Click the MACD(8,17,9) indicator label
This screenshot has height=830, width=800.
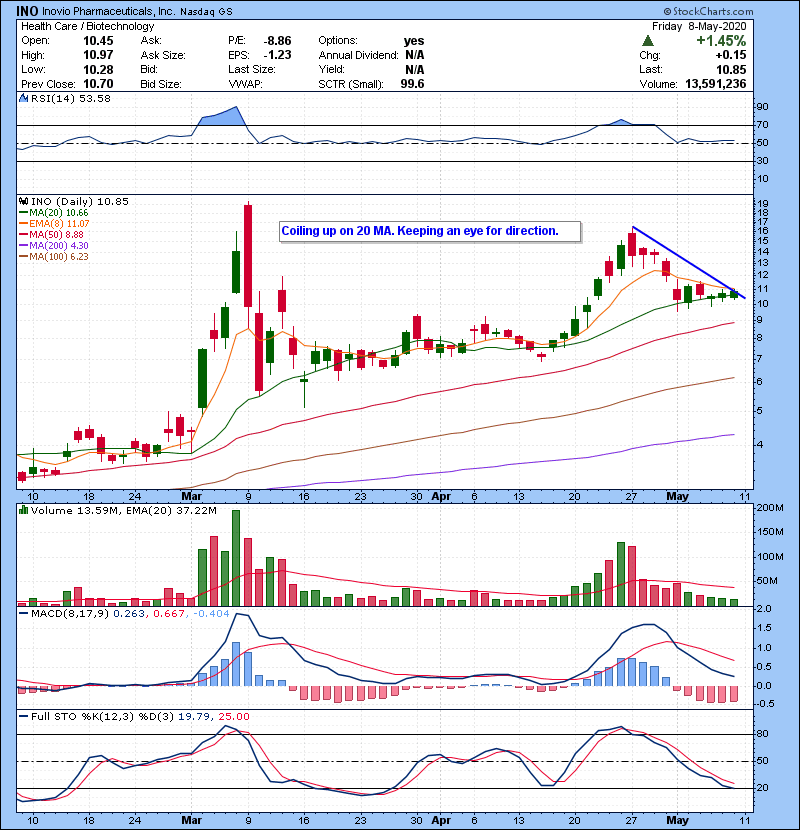pyautogui.click(x=69, y=614)
